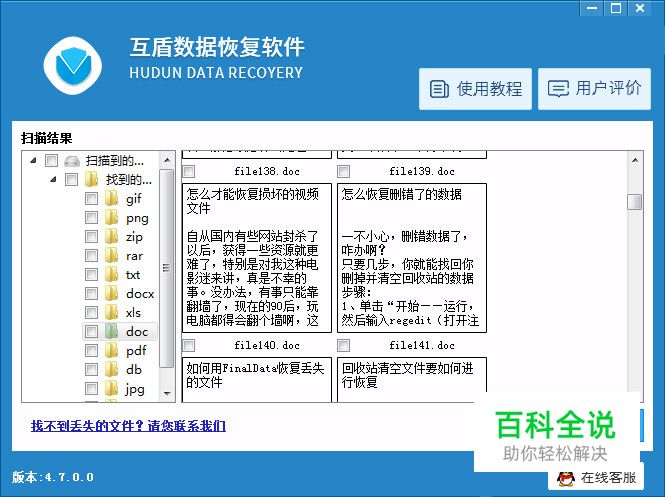Image resolution: width=665 pixels, height=497 pixels.
Task: Click the tree panel scrollbar thumb
Action: coord(167,268)
